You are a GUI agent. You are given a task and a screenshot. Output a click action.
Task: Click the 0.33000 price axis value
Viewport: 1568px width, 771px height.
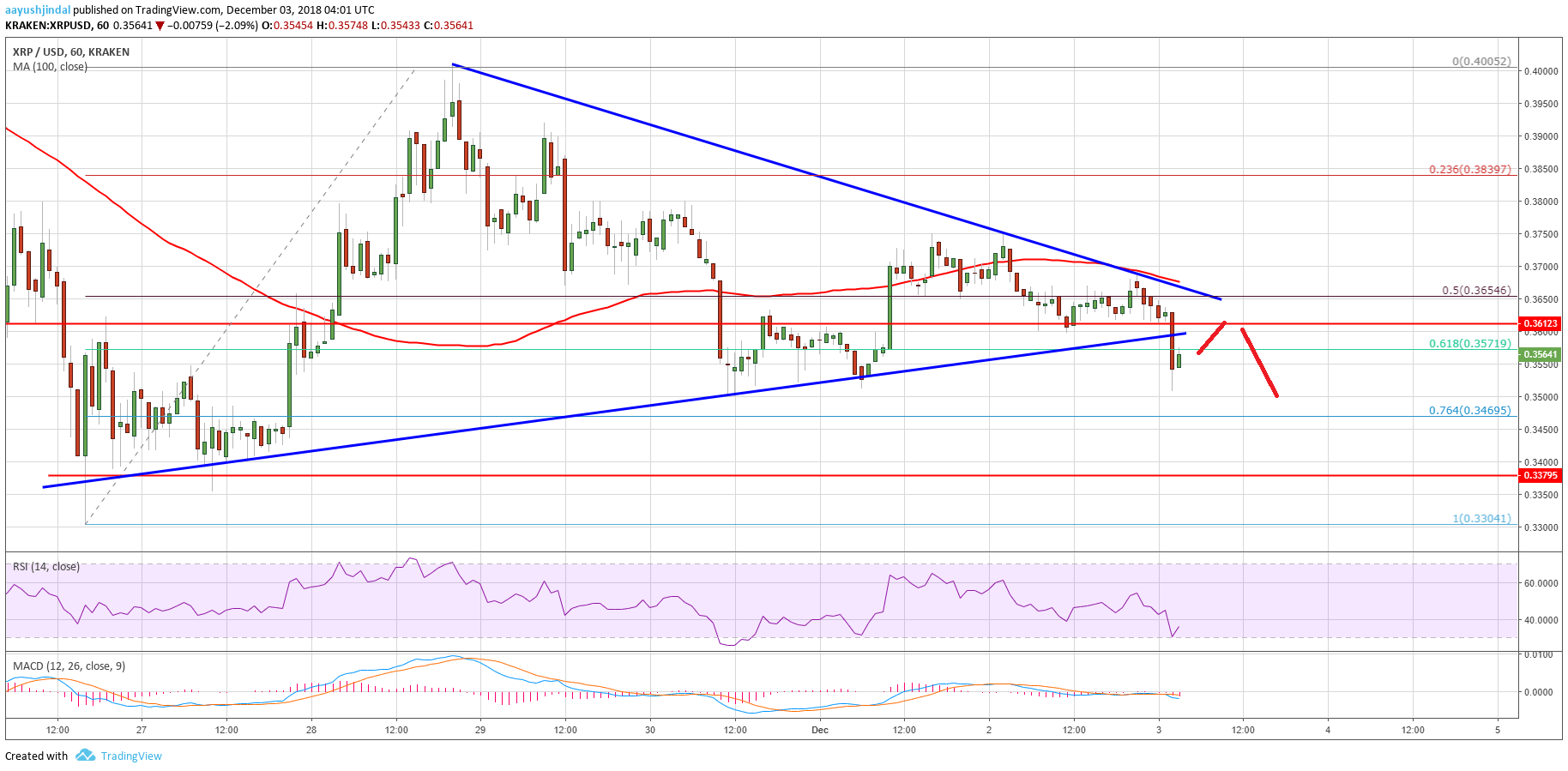(x=1540, y=527)
